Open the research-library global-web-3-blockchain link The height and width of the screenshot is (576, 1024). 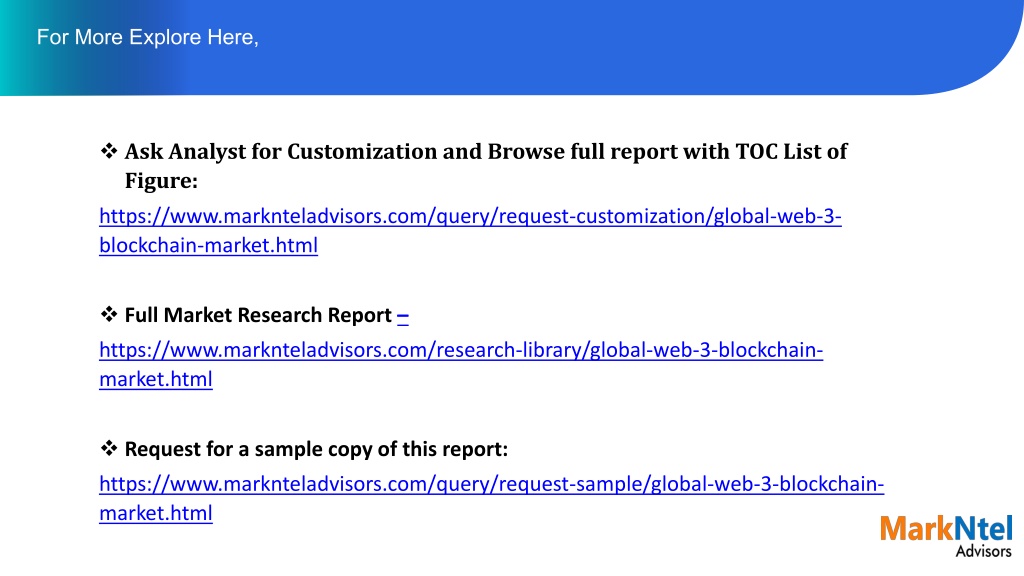pyautogui.click(x=461, y=351)
